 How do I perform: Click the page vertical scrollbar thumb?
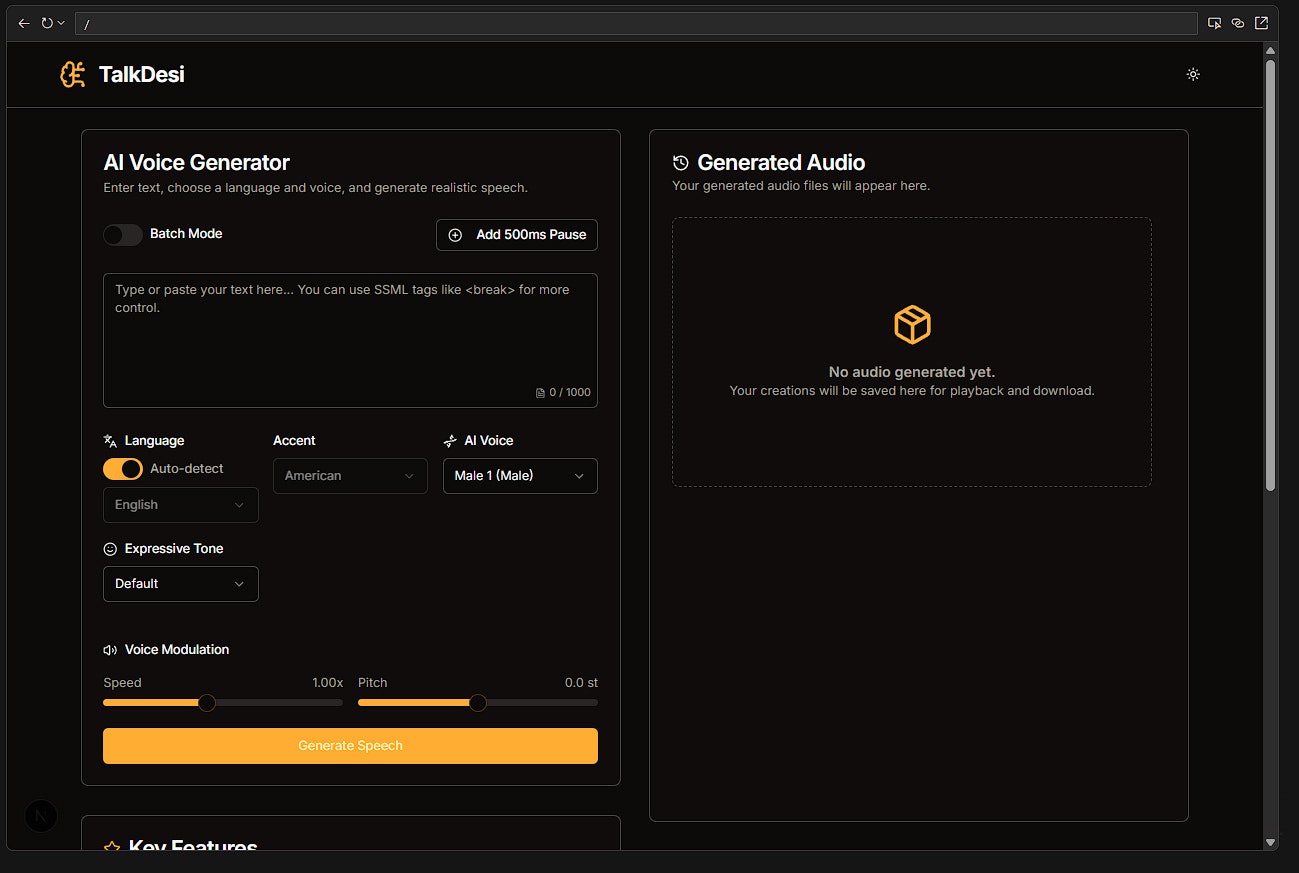coord(1271,275)
